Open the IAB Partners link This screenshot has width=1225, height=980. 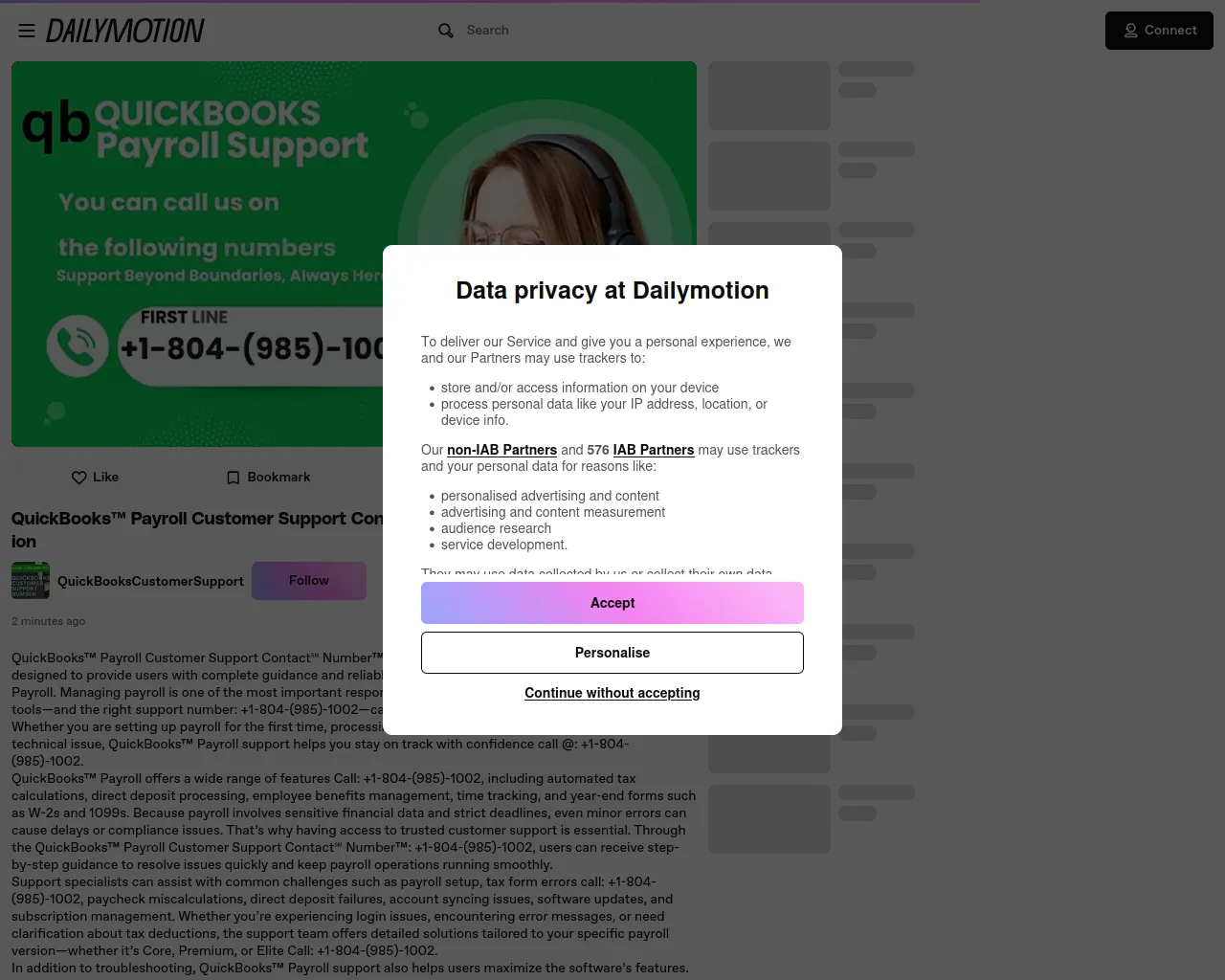click(x=654, y=450)
